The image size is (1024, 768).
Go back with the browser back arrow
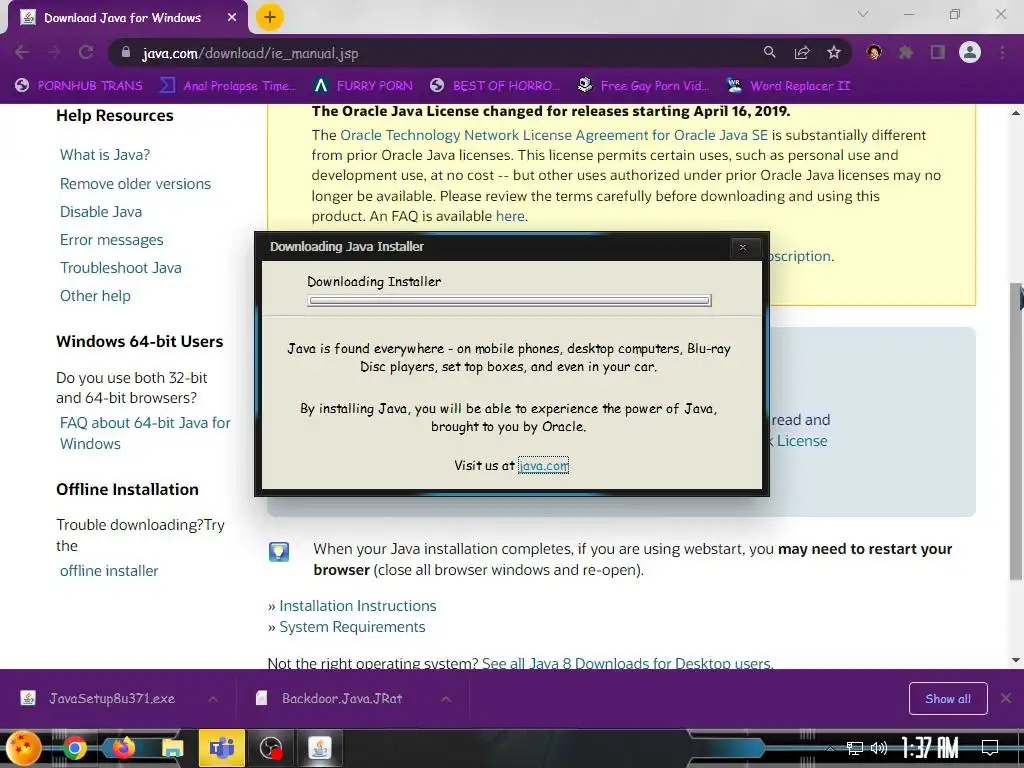(22, 53)
